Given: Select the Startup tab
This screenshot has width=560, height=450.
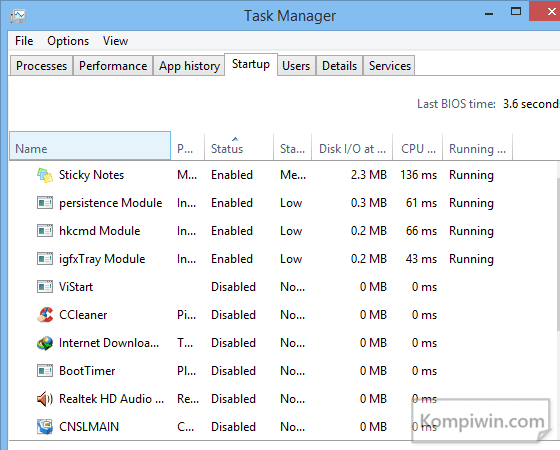Looking at the screenshot, I should point(251,64).
